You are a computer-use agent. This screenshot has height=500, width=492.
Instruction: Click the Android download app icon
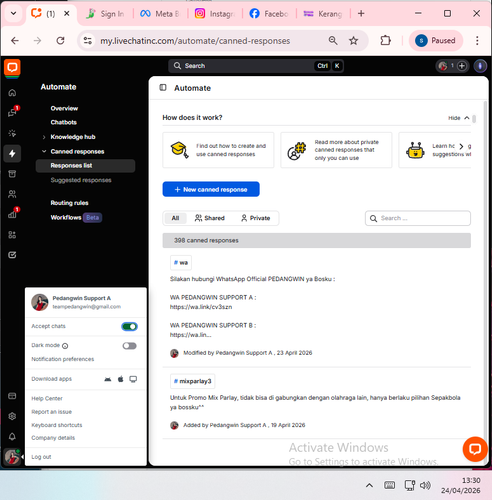108,379
